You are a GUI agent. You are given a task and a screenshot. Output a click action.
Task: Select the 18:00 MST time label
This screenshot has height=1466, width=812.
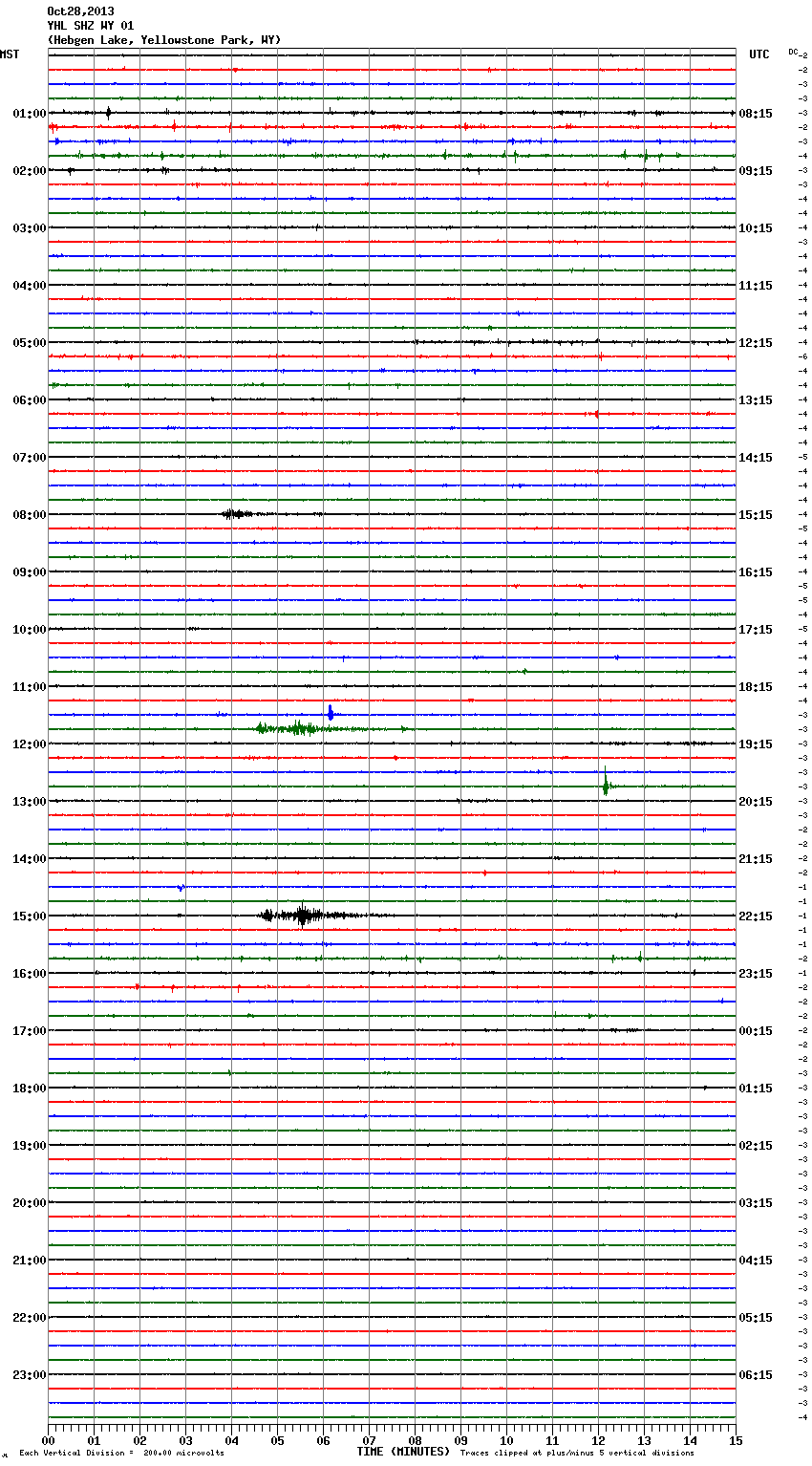[x=29, y=1088]
